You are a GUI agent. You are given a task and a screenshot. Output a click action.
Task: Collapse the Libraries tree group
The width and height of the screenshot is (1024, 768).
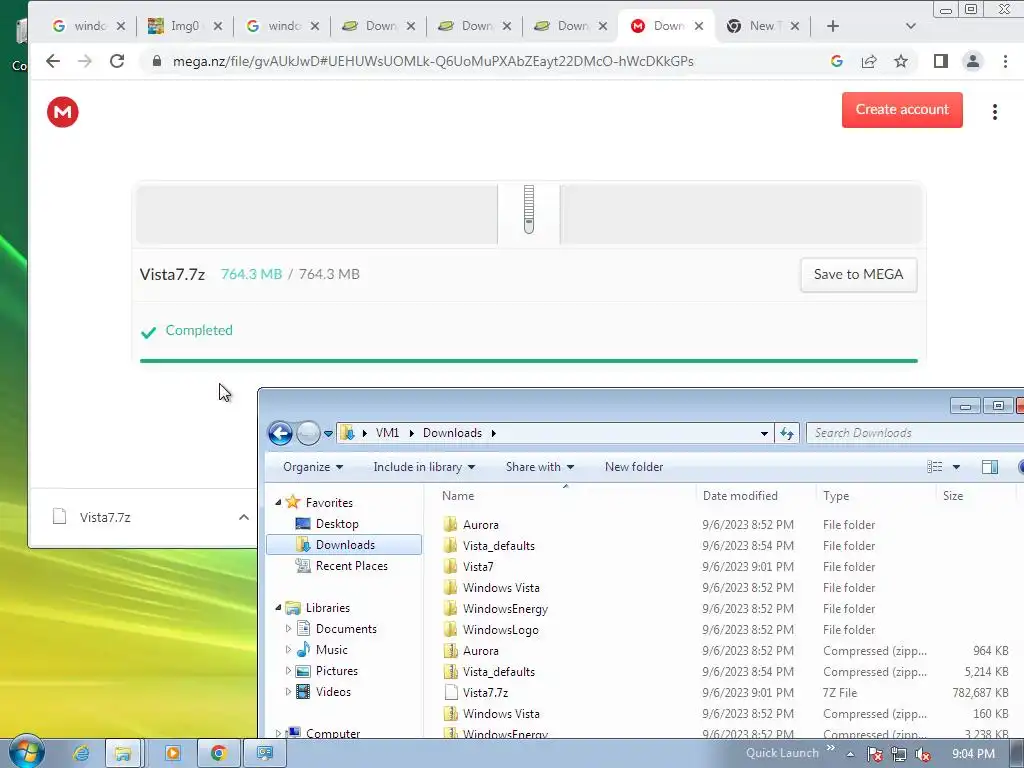click(x=278, y=607)
